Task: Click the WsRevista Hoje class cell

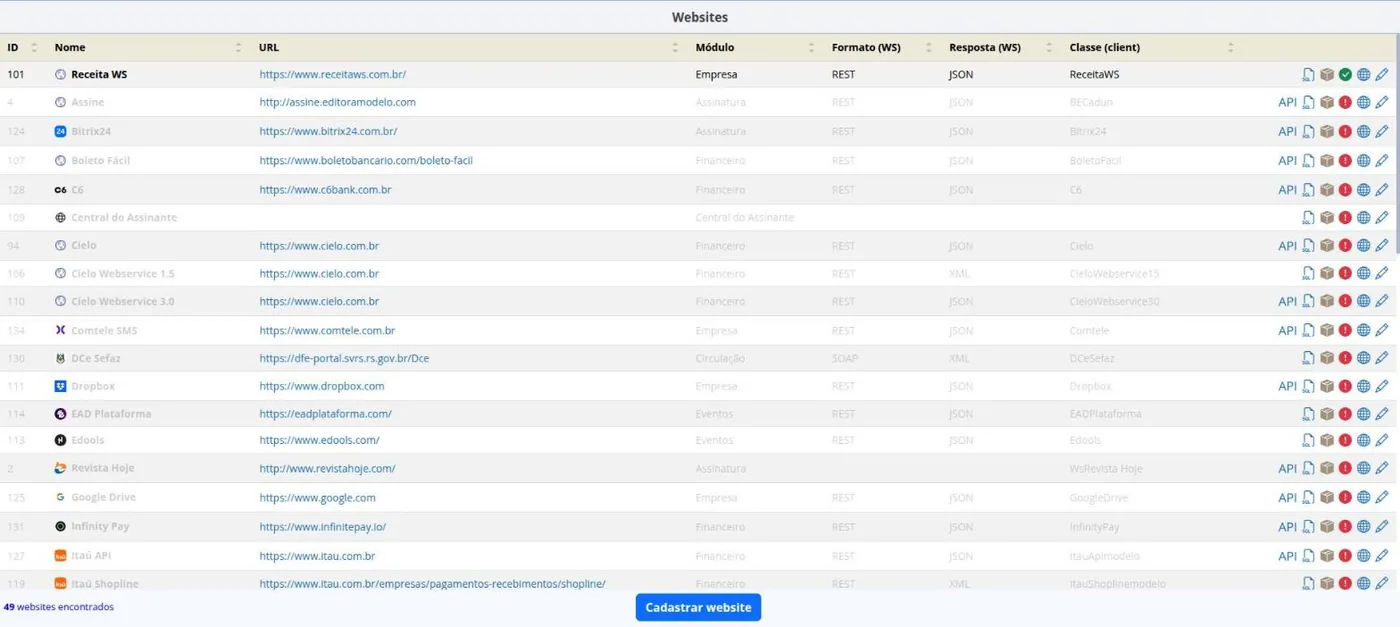Action: tap(1106, 468)
